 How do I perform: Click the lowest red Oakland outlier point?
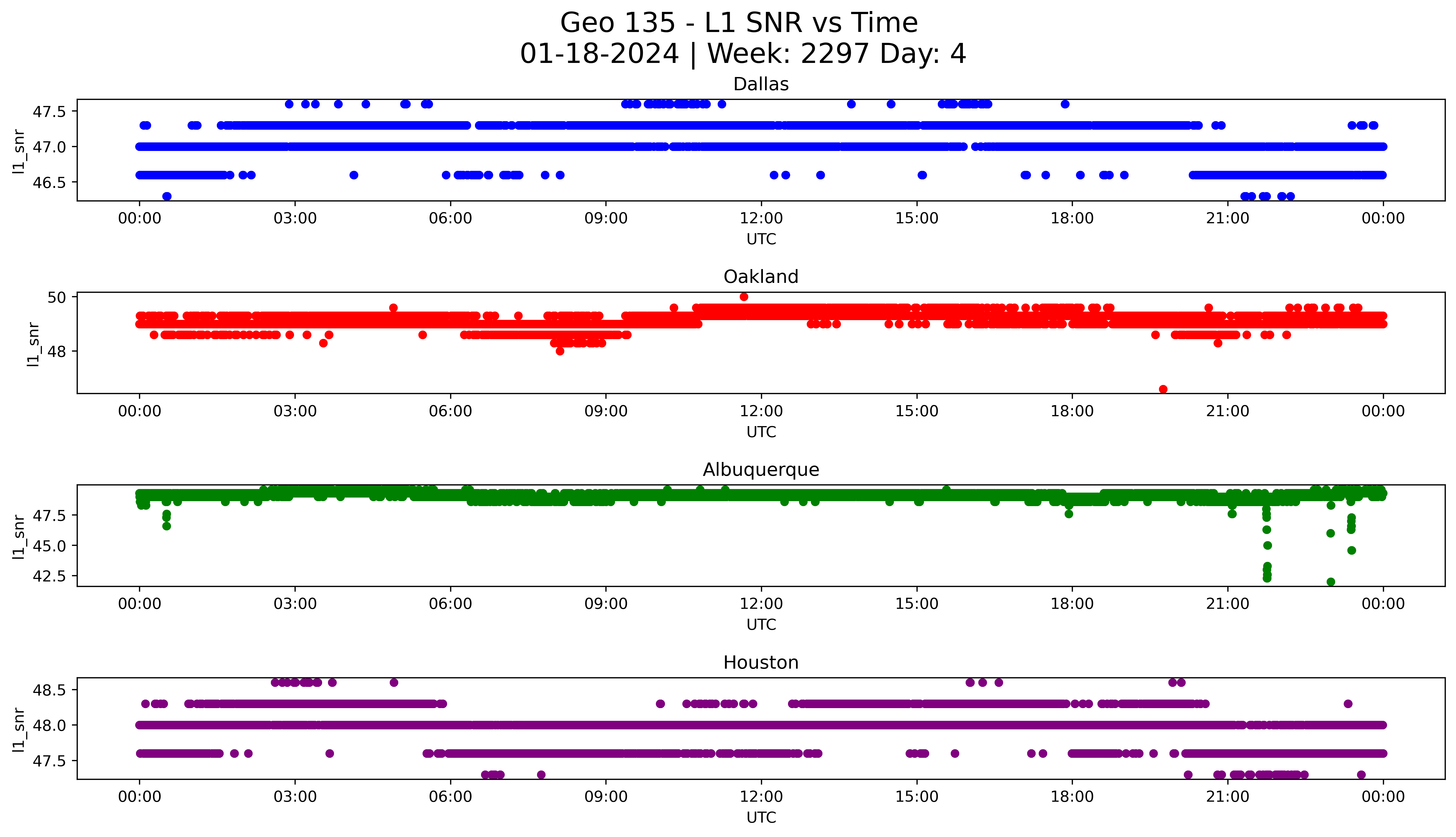click(x=1163, y=389)
